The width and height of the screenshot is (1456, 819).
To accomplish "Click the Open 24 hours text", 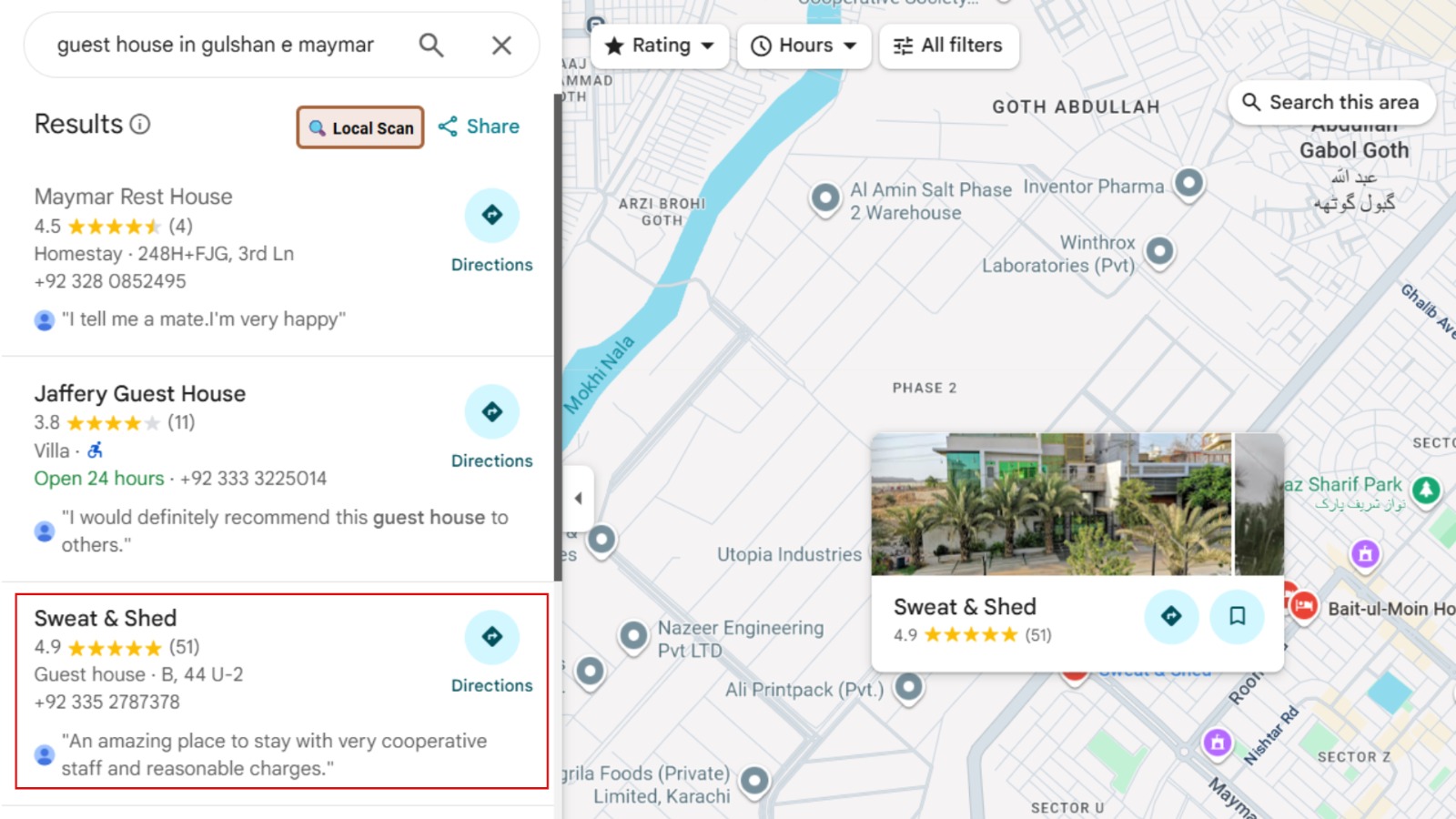I will point(99,479).
